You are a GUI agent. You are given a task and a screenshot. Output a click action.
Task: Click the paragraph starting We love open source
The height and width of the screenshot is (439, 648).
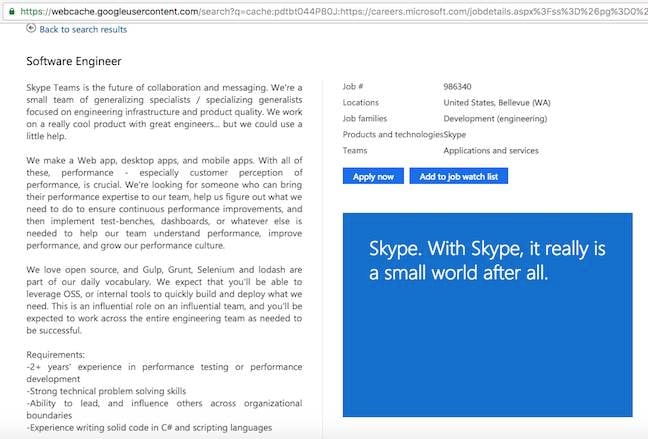(164, 300)
